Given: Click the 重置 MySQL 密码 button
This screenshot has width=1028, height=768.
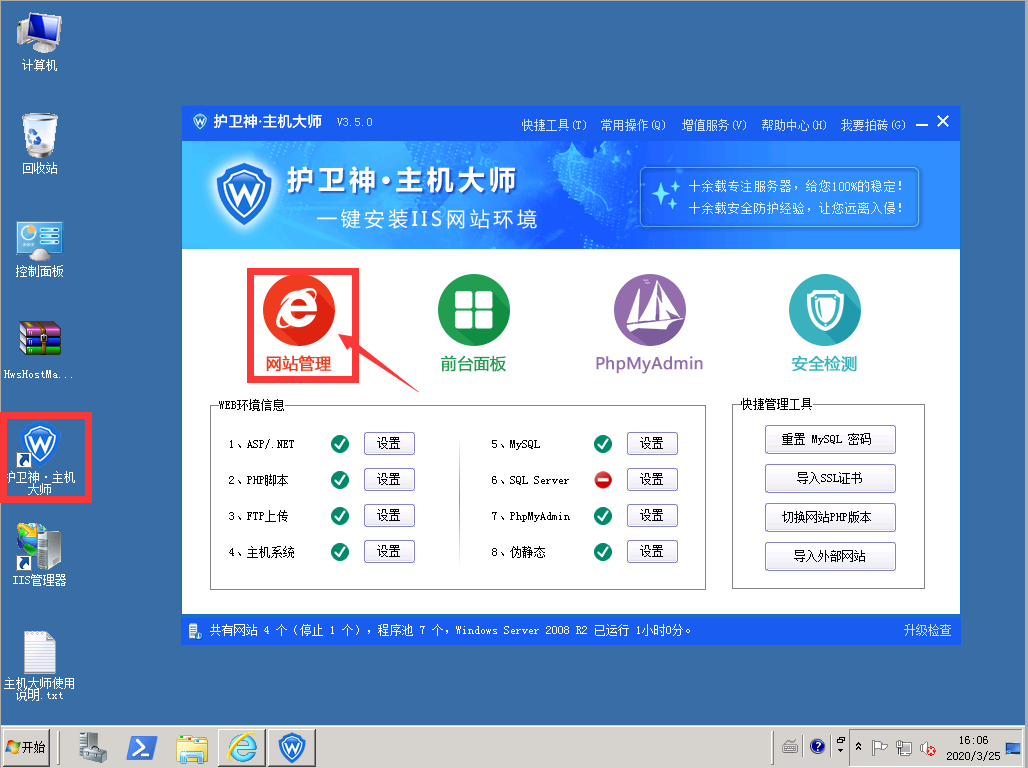Looking at the screenshot, I should pyautogui.click(x=830, y=439).
